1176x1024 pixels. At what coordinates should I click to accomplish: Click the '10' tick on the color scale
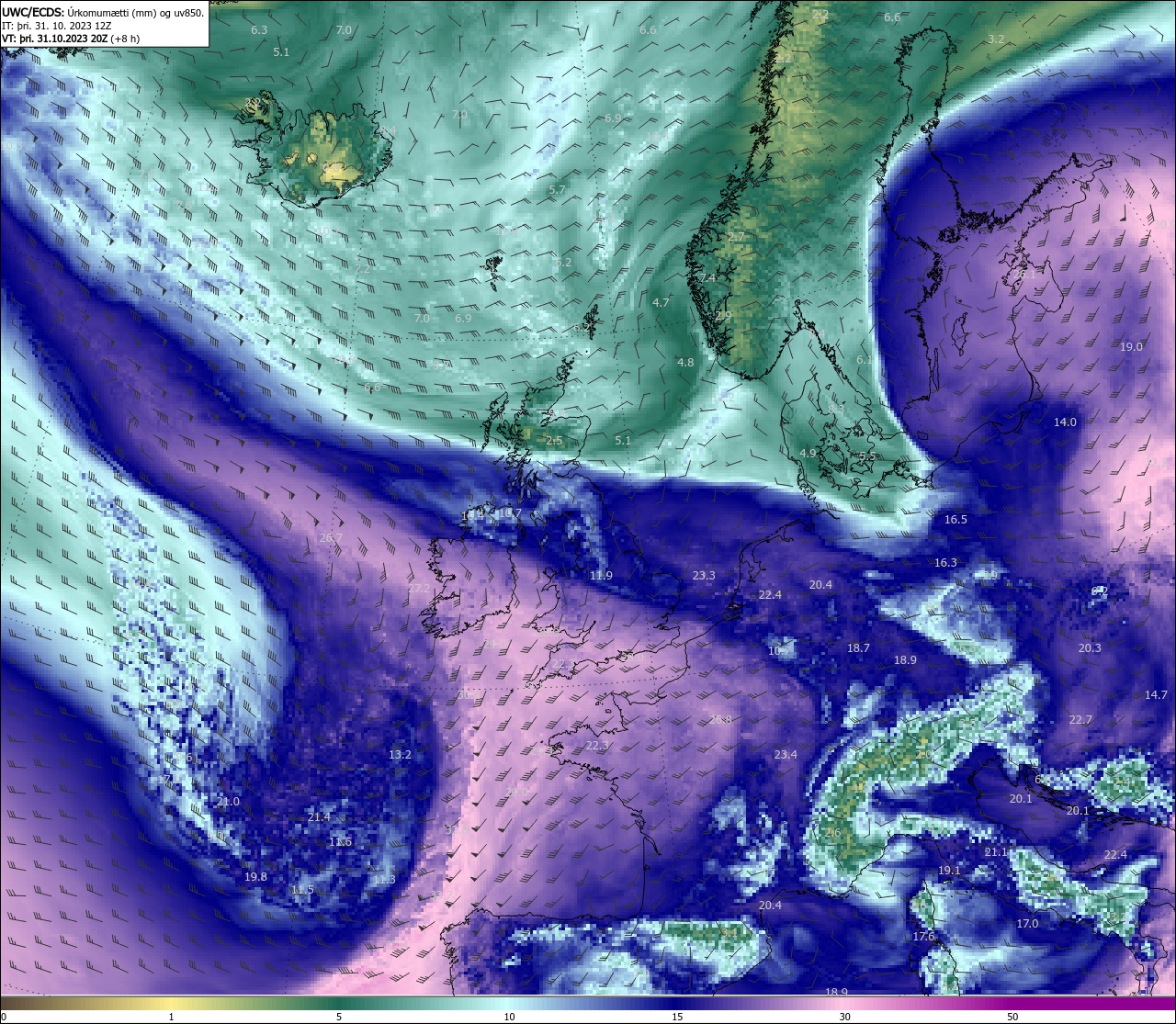coord(508,1017)
